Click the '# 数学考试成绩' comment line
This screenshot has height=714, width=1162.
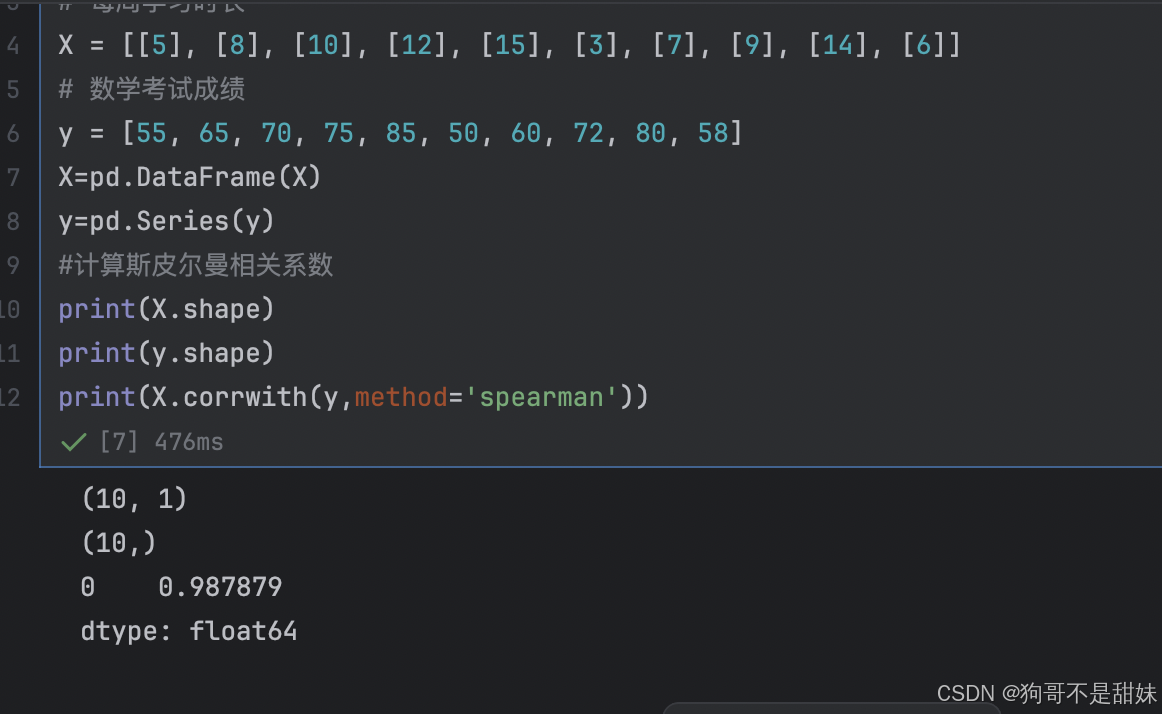(152, 89)
